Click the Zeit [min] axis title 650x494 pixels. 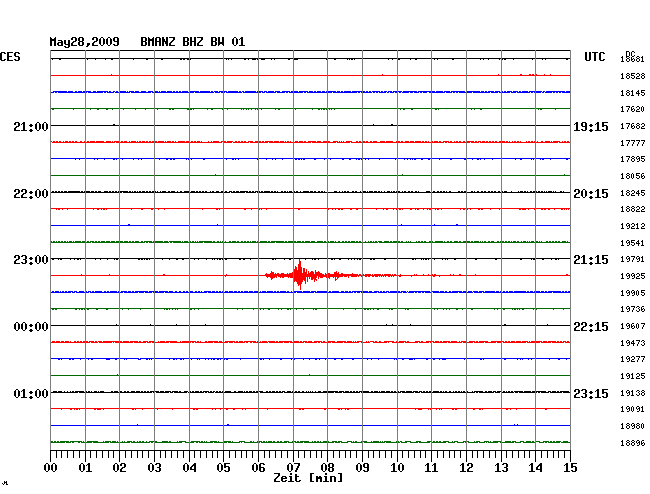pyautogui.click(x=308, y=478)
